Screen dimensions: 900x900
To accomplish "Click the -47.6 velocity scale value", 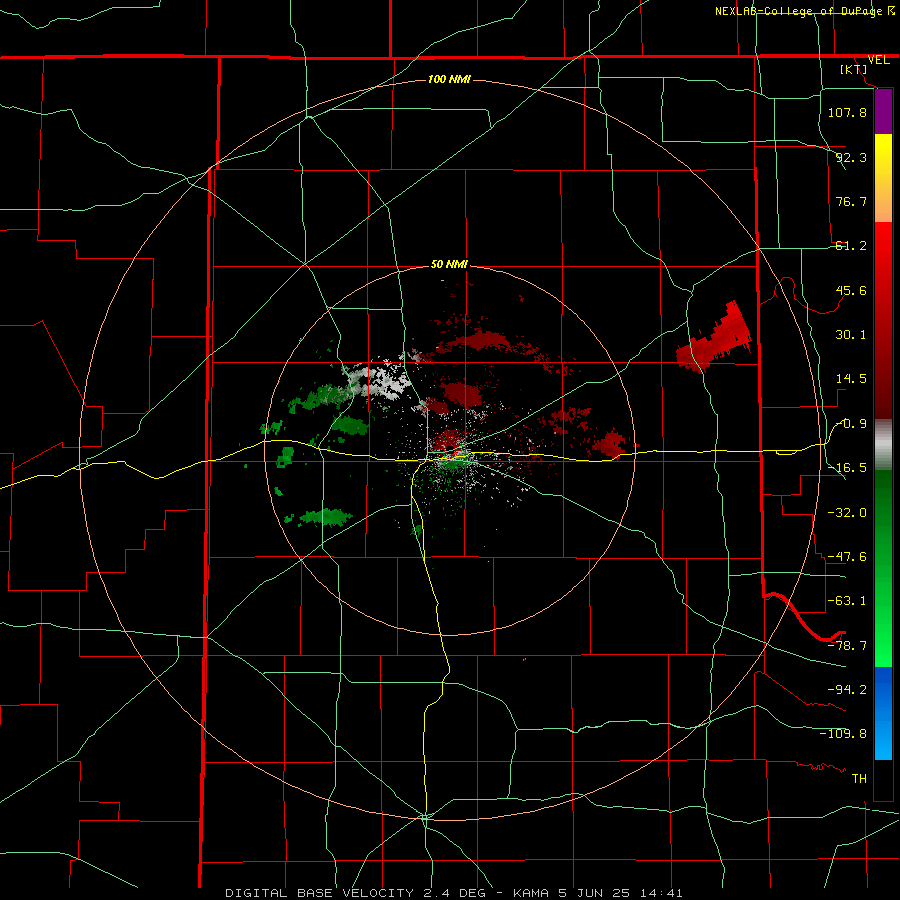I will [x=847, y=557].
